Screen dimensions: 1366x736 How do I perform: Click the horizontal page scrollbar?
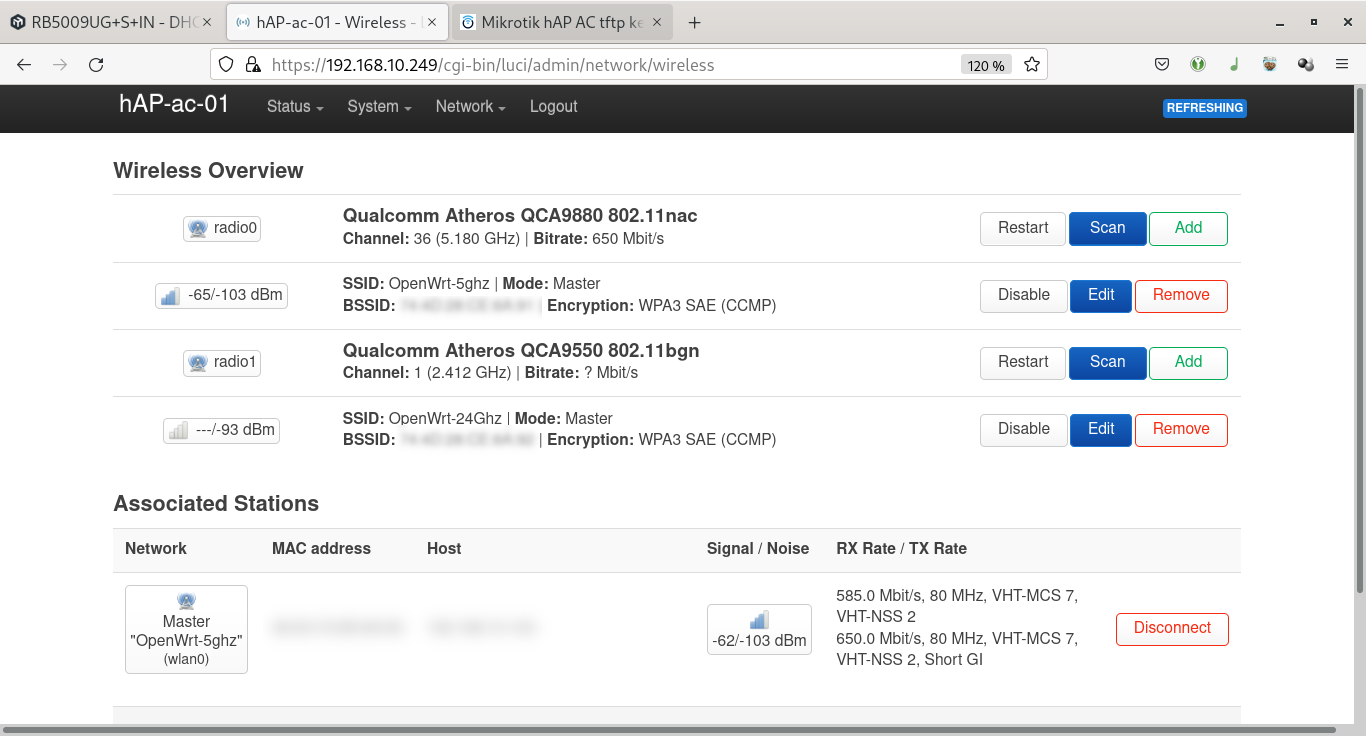pyautogui.click(x=670, y=730)
